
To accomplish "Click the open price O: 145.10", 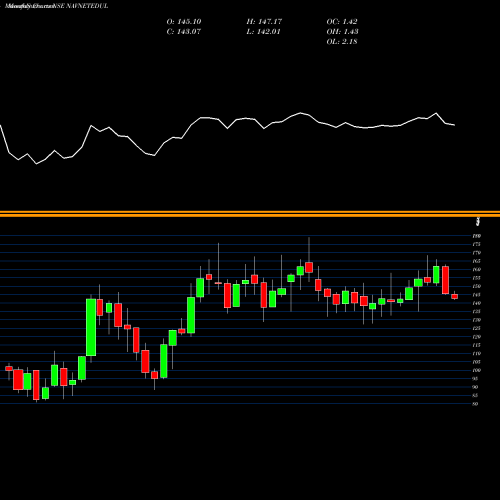I will [184, 22].
